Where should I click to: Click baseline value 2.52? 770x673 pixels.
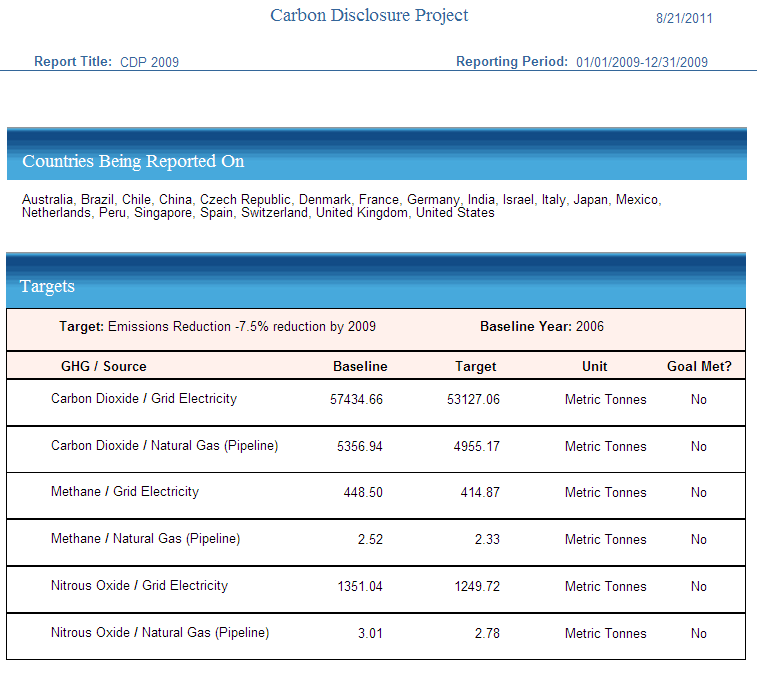[370, 539]
